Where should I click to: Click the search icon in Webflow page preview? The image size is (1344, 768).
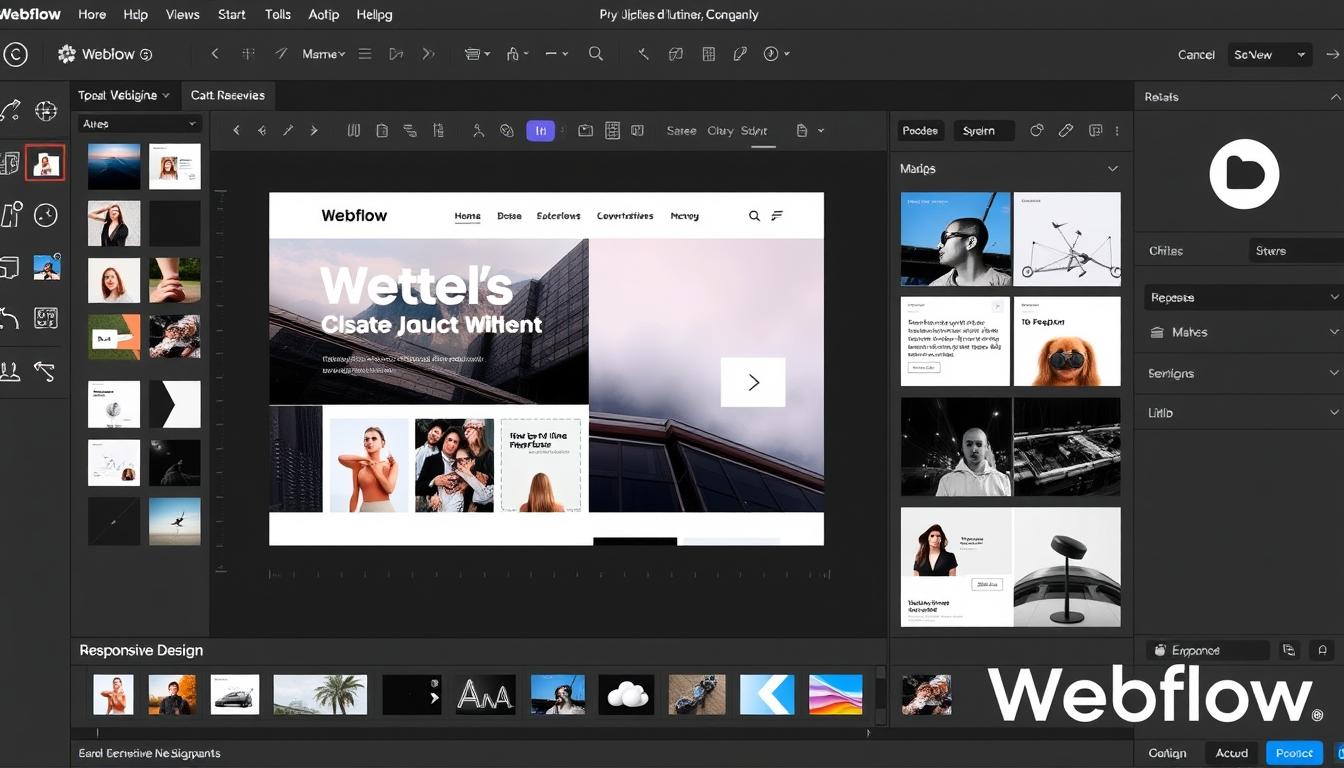coord(754,215)
